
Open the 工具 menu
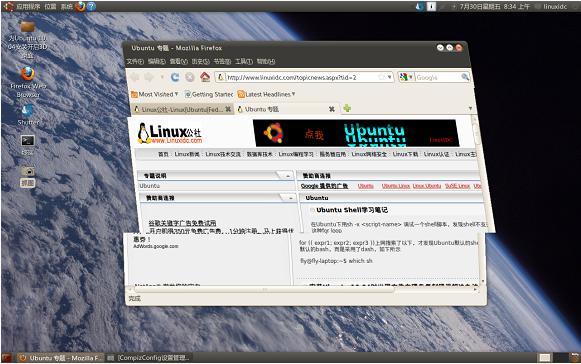244,62
